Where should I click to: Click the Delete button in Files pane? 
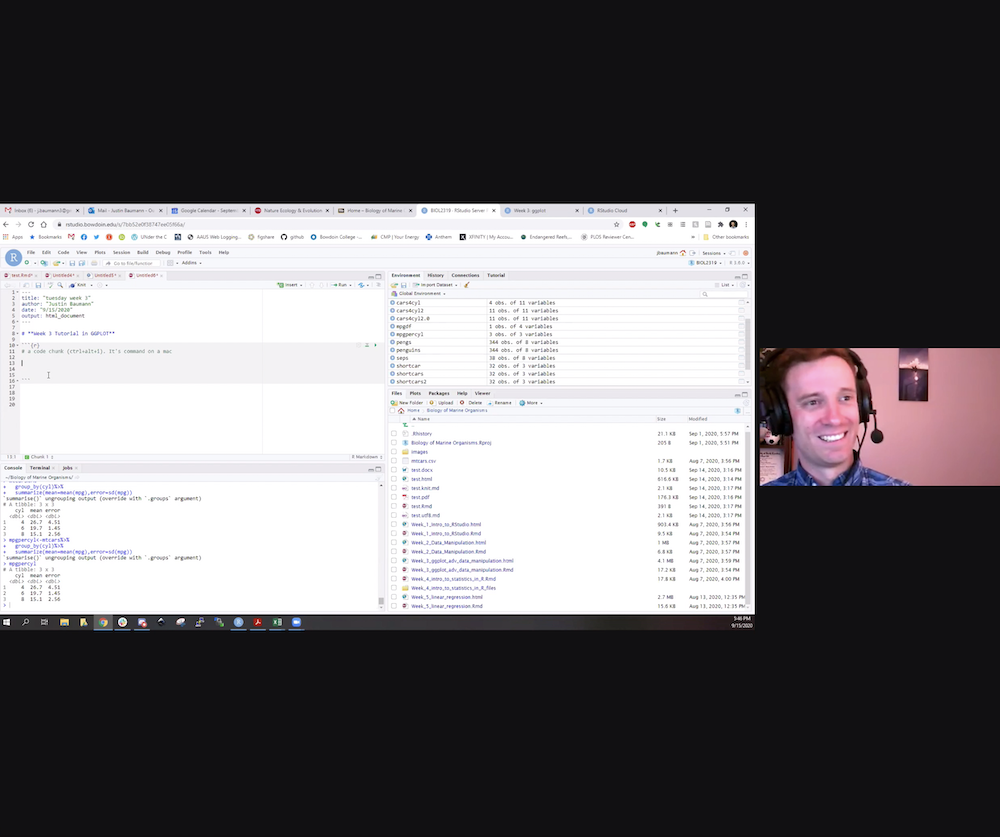pos(471,403)
